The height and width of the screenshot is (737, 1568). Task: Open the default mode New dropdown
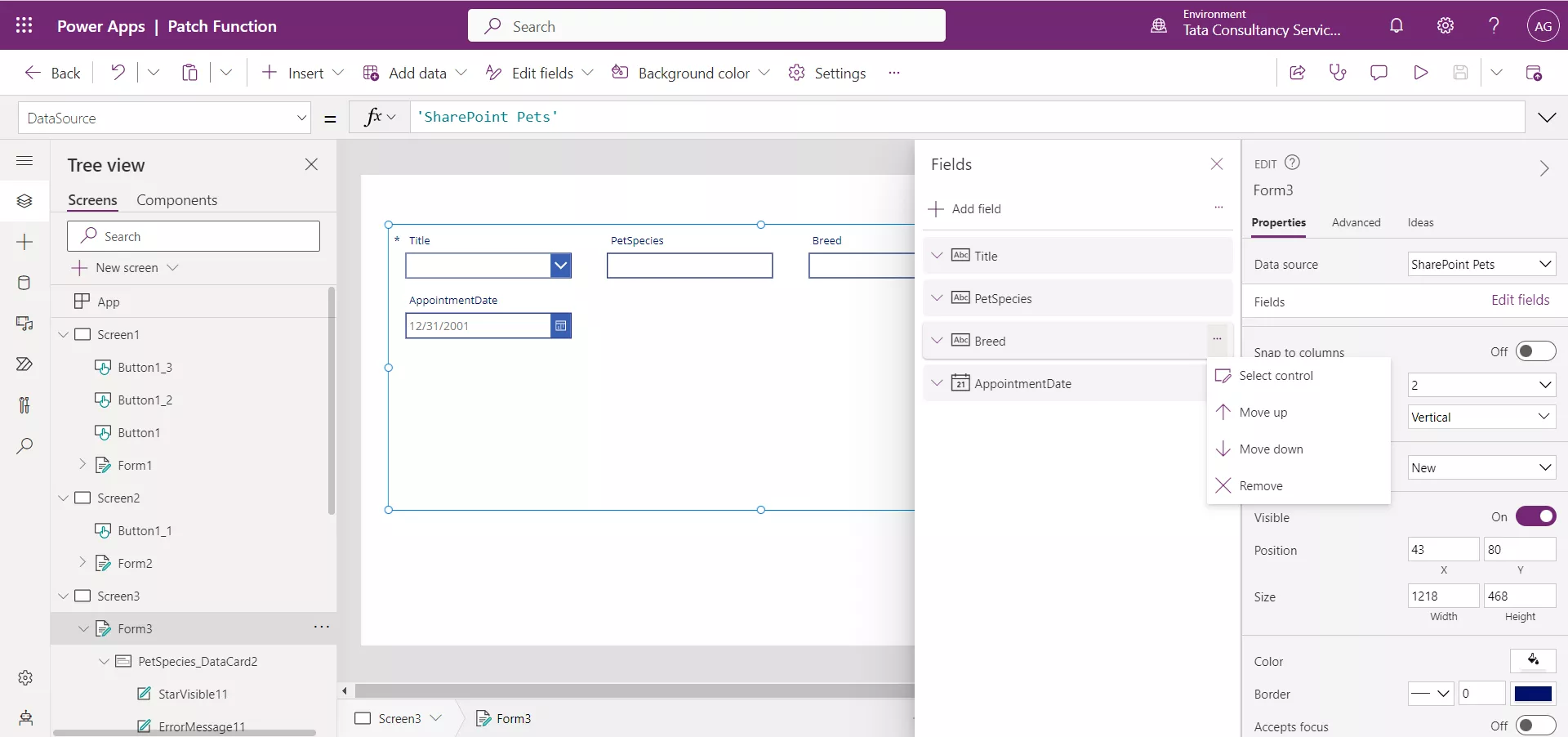point(1481,467)
